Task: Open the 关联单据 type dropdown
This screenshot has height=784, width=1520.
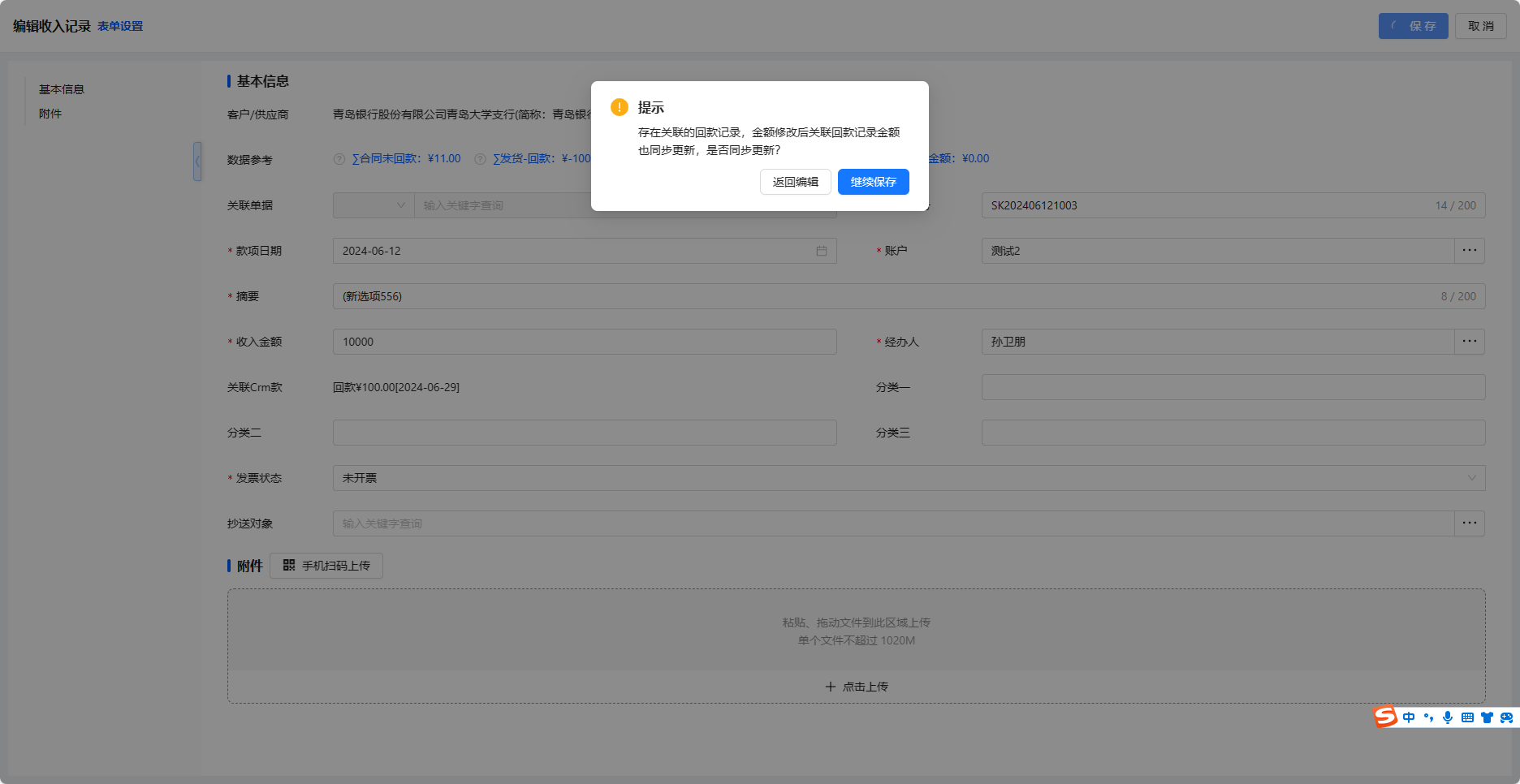Action: 374,205
